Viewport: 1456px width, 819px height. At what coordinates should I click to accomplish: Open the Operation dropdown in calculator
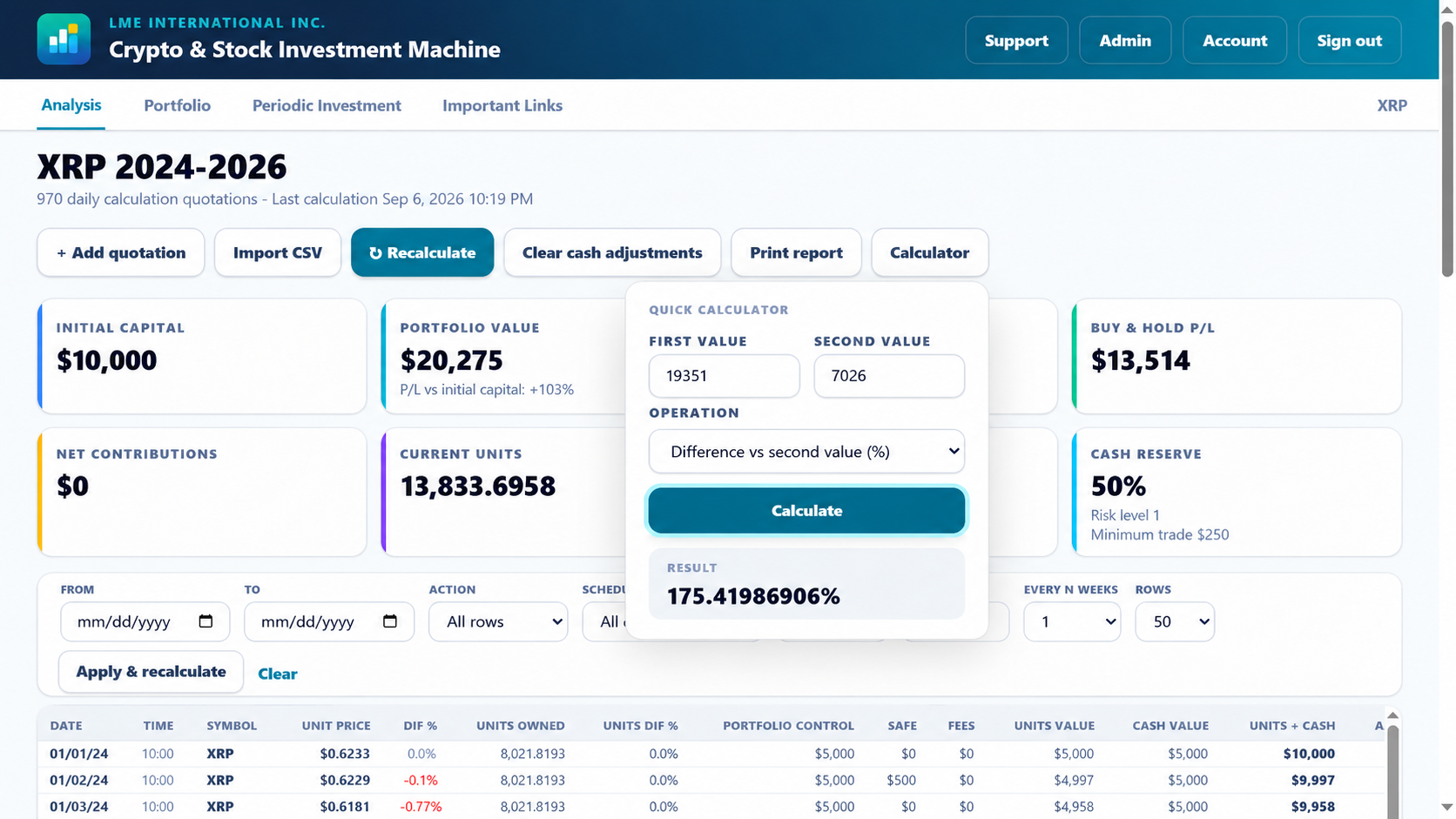(807, 452)
